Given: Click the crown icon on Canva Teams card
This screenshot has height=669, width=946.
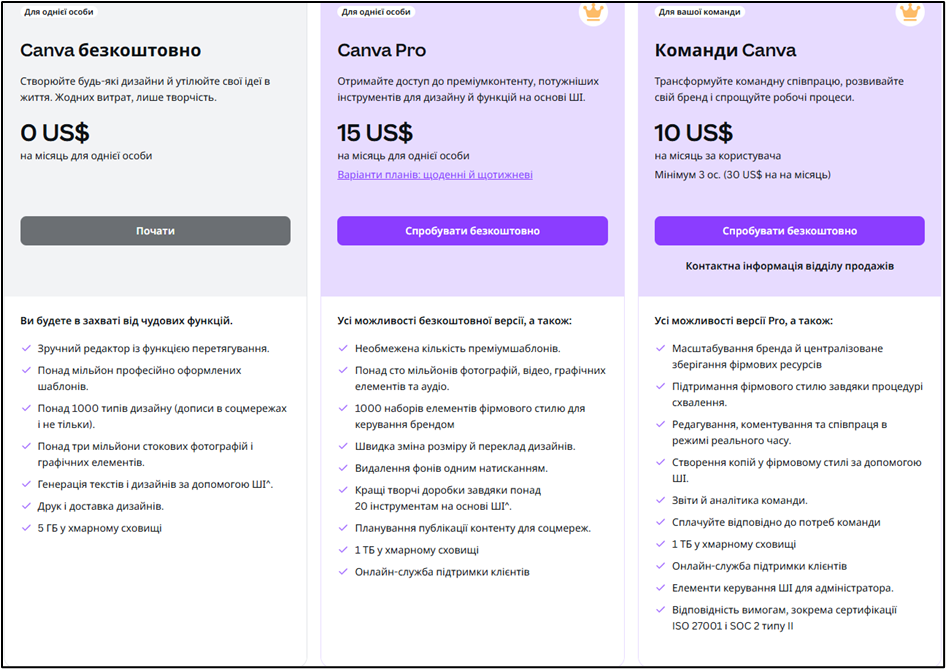Looking at the screenshot, I should pyautogui.click(x=909, y=14).
